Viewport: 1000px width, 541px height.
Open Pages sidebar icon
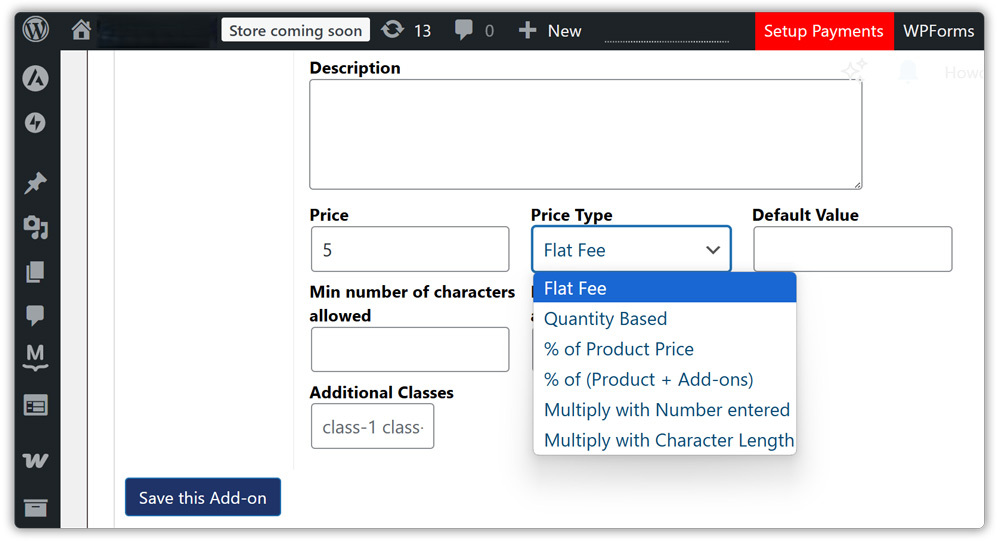tap(35, 272)
